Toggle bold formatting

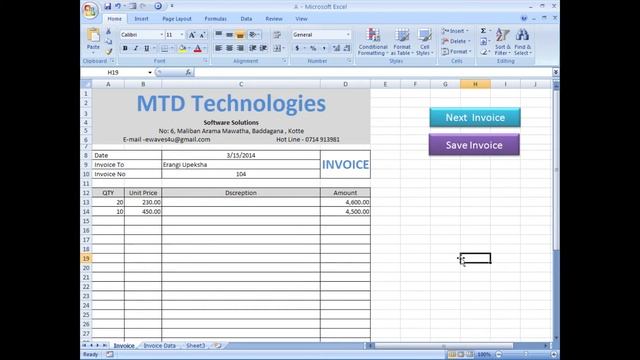[x=125, y=49]
